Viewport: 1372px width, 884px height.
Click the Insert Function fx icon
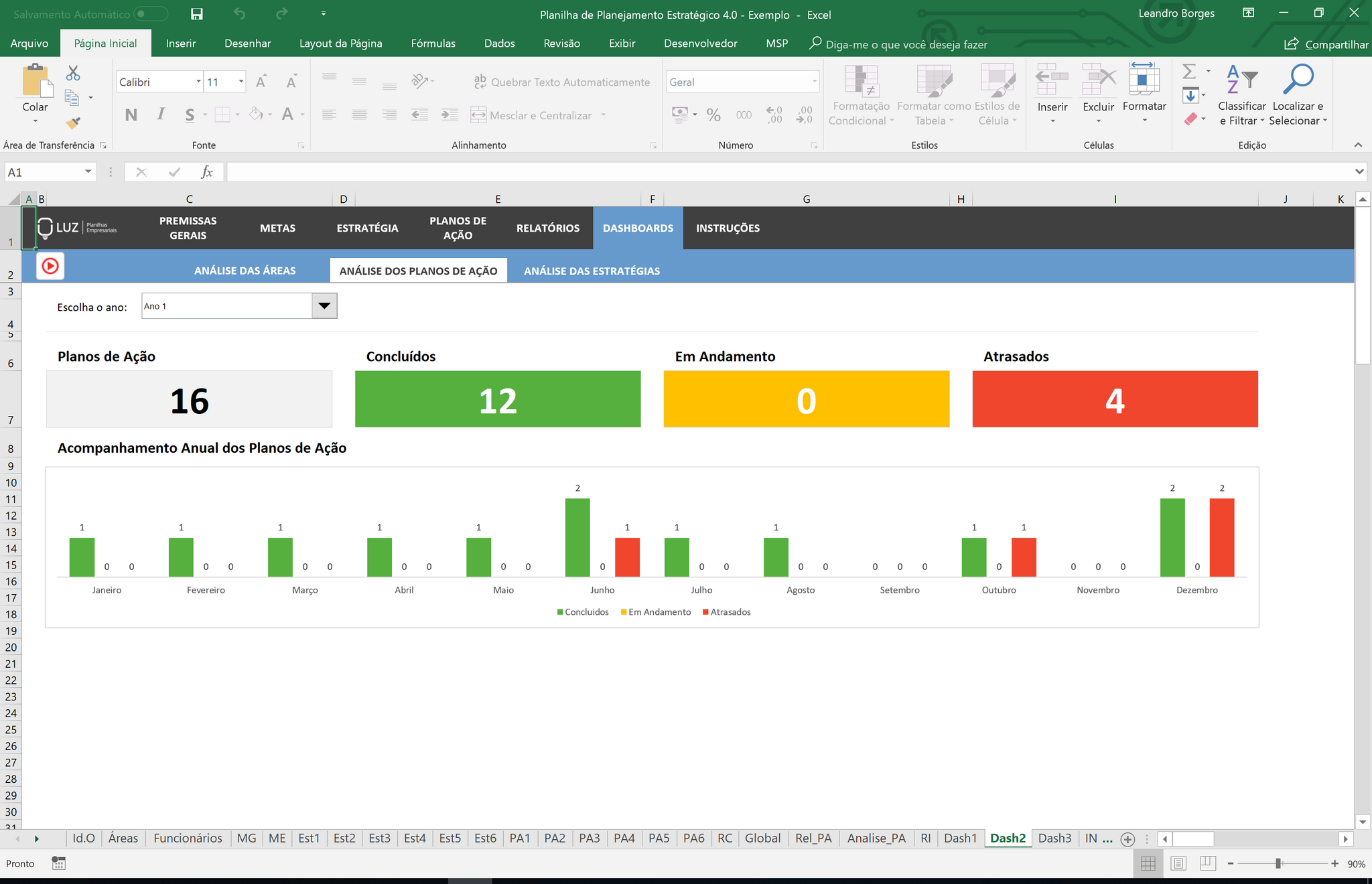207,172
